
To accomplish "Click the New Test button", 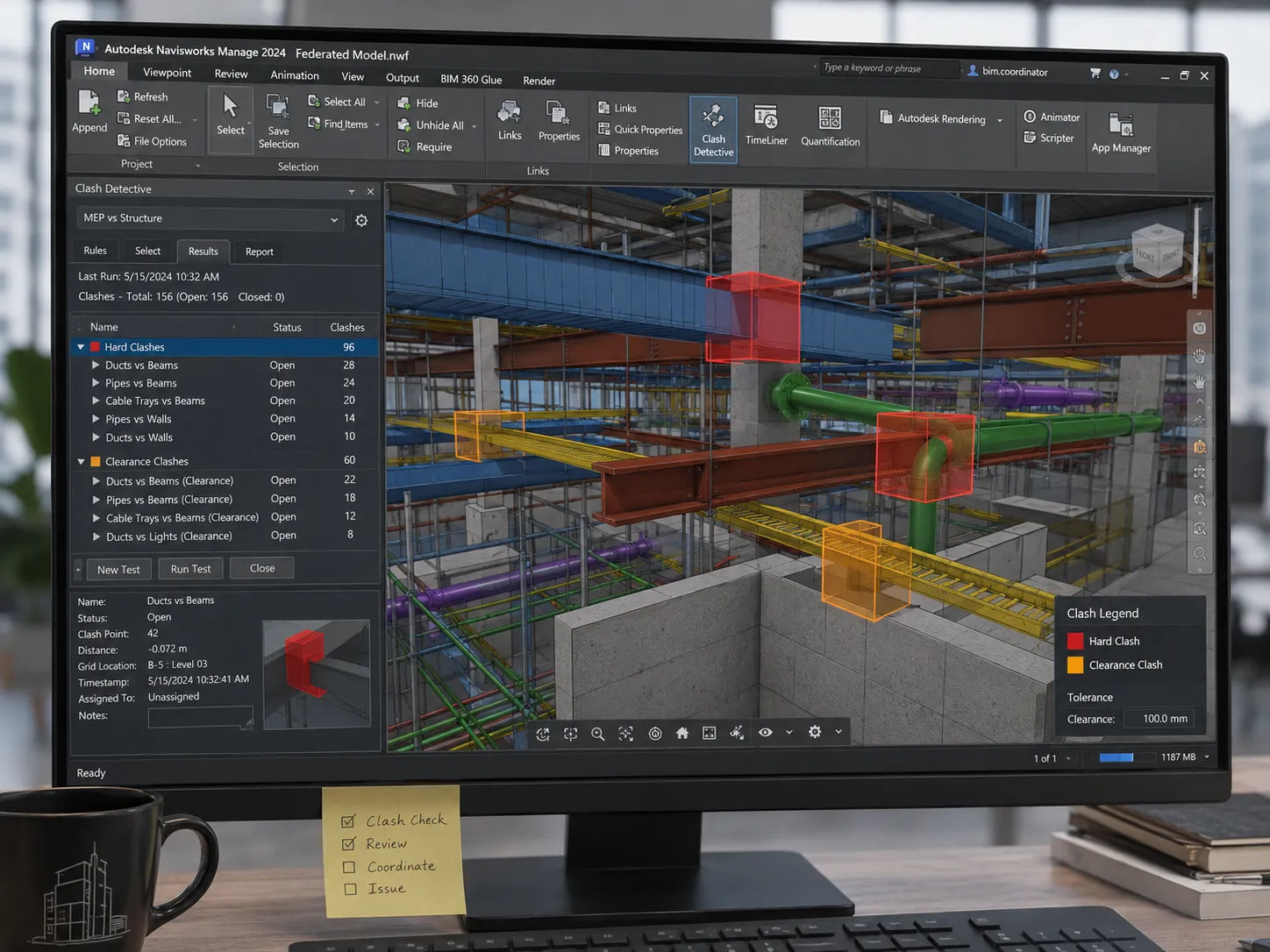I will (x=118, y=570).
